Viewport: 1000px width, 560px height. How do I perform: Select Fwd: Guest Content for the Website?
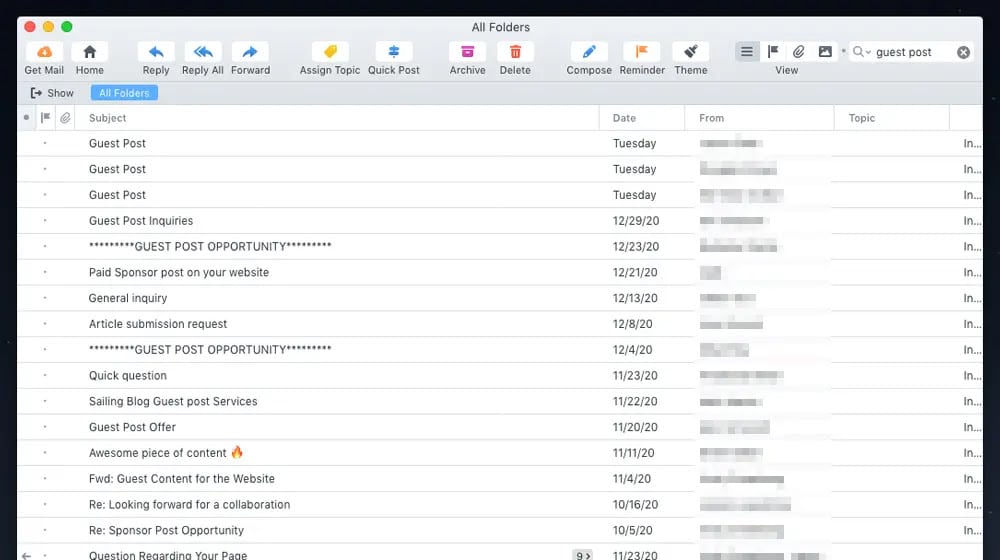[500, 478]
